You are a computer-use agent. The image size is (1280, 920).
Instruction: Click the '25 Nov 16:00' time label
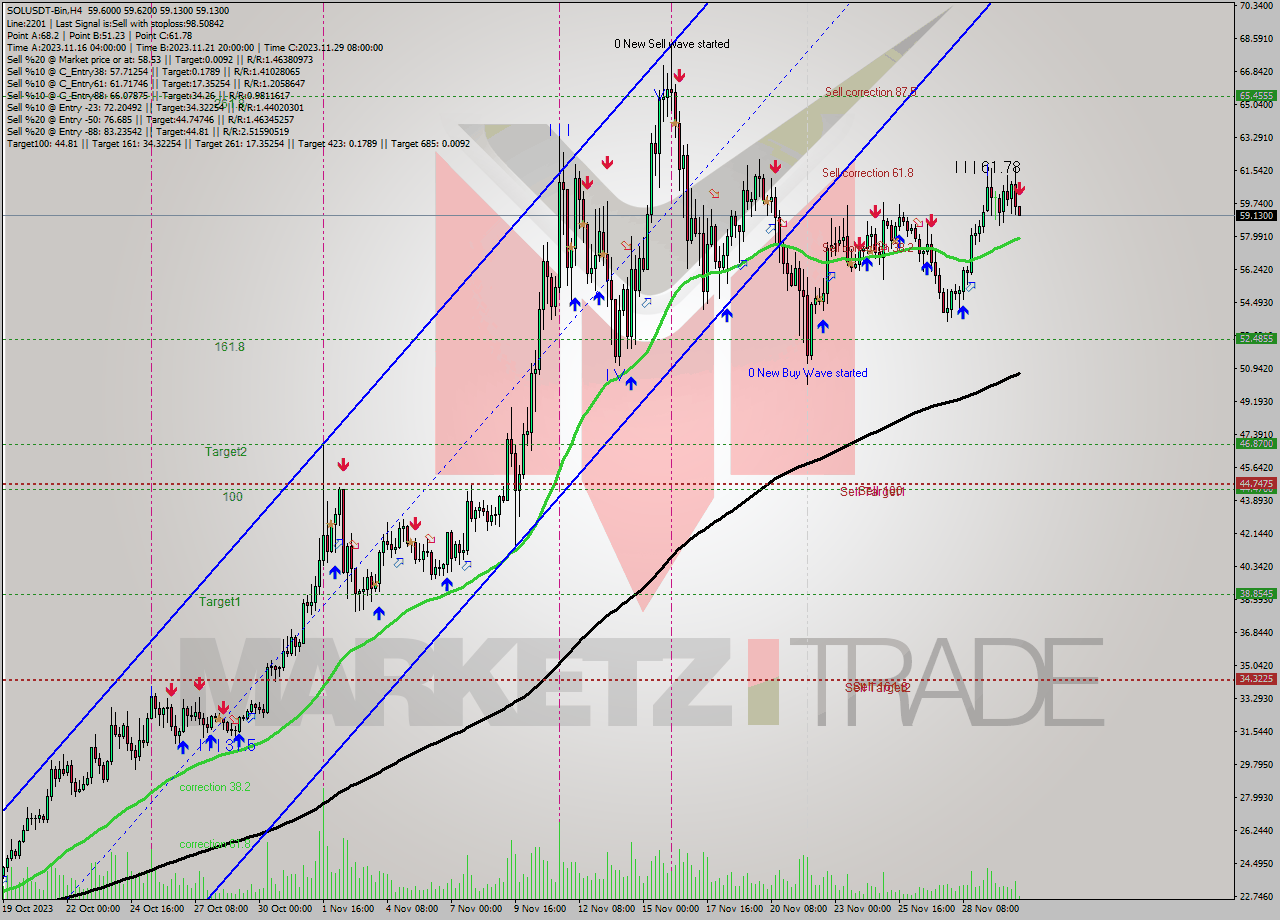[926, 910]
